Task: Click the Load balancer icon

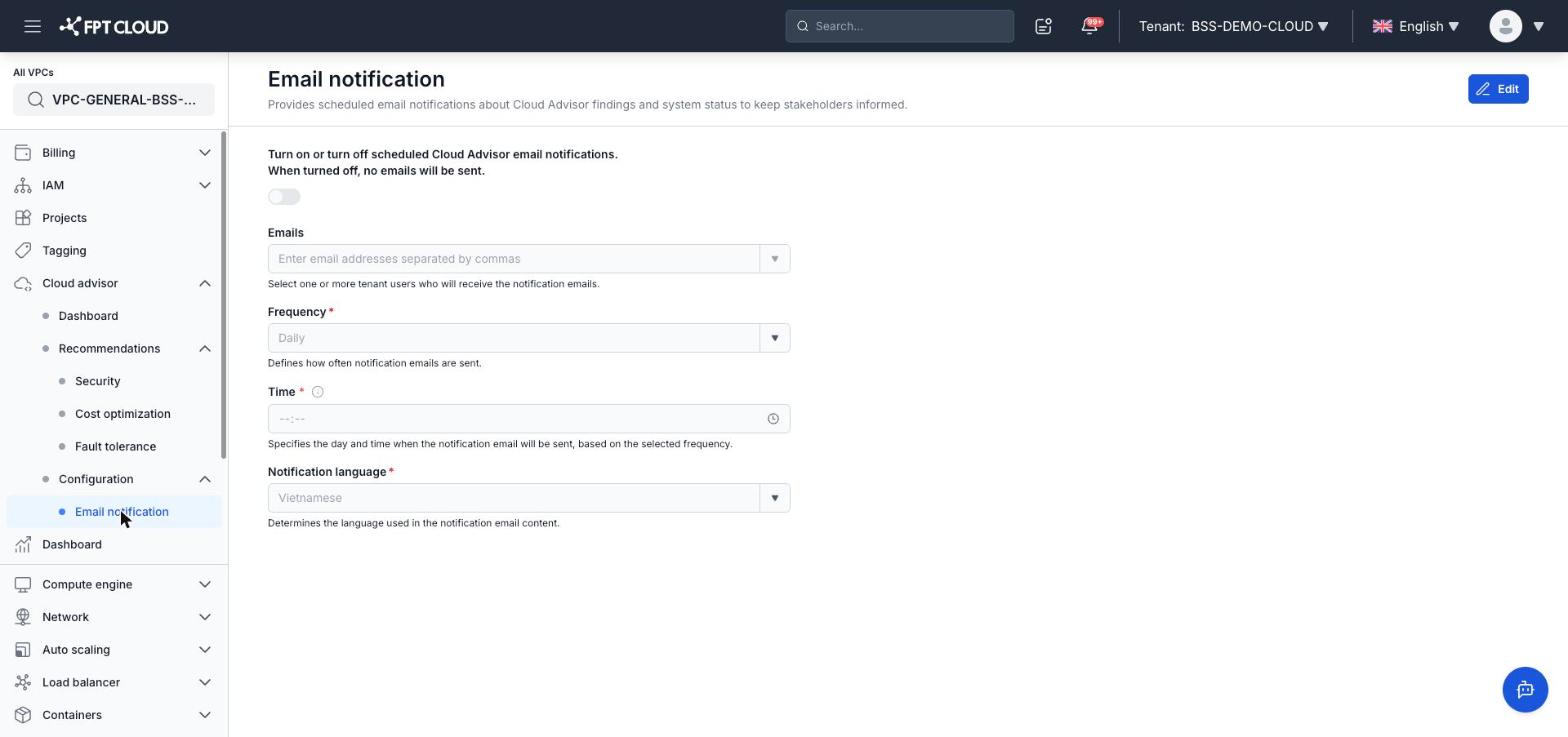Action: pyautogui.click(x=23, y=682)
